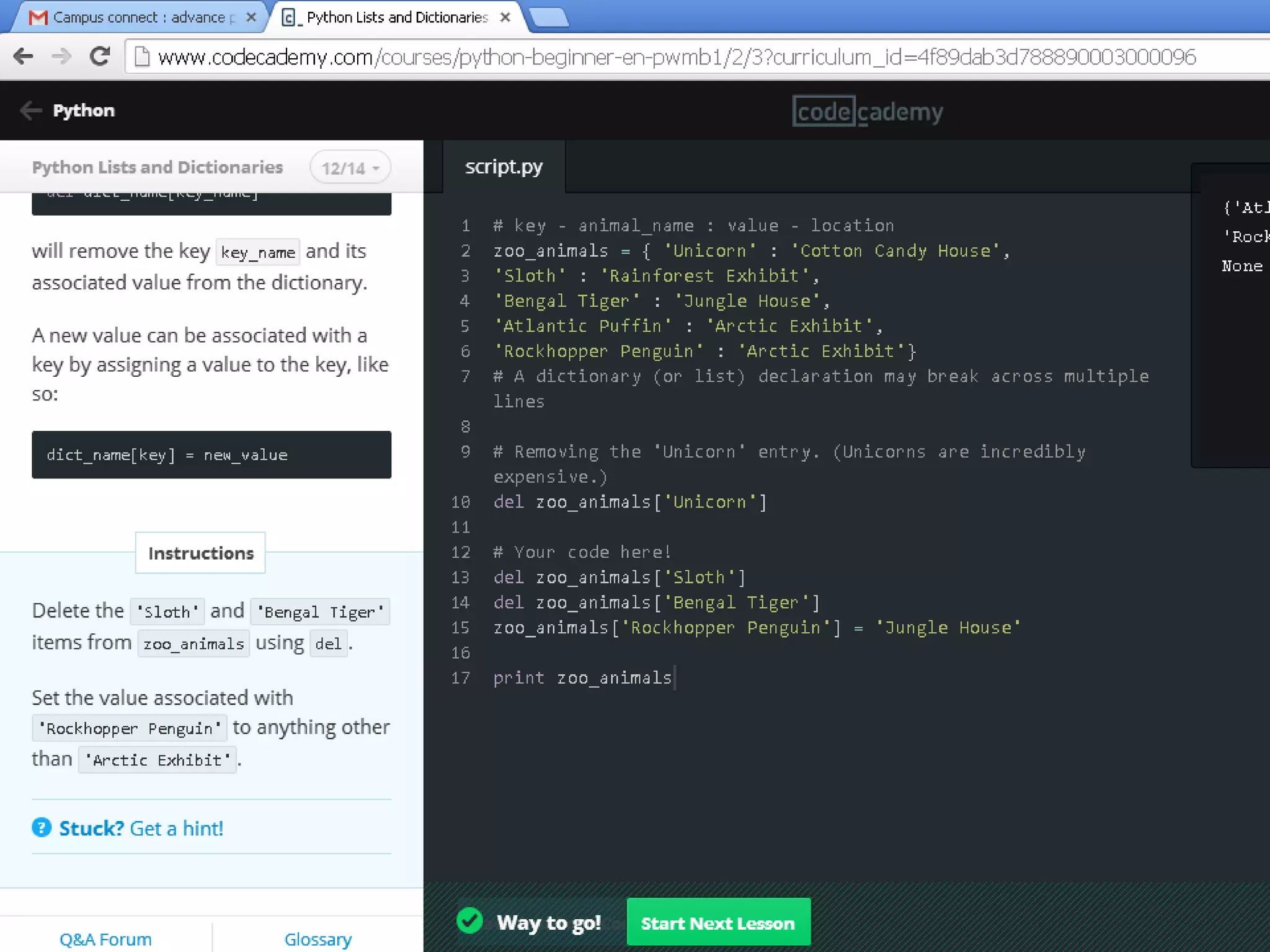
Task: Click Start Next Lesson button
Action: (x=718, y=922)
